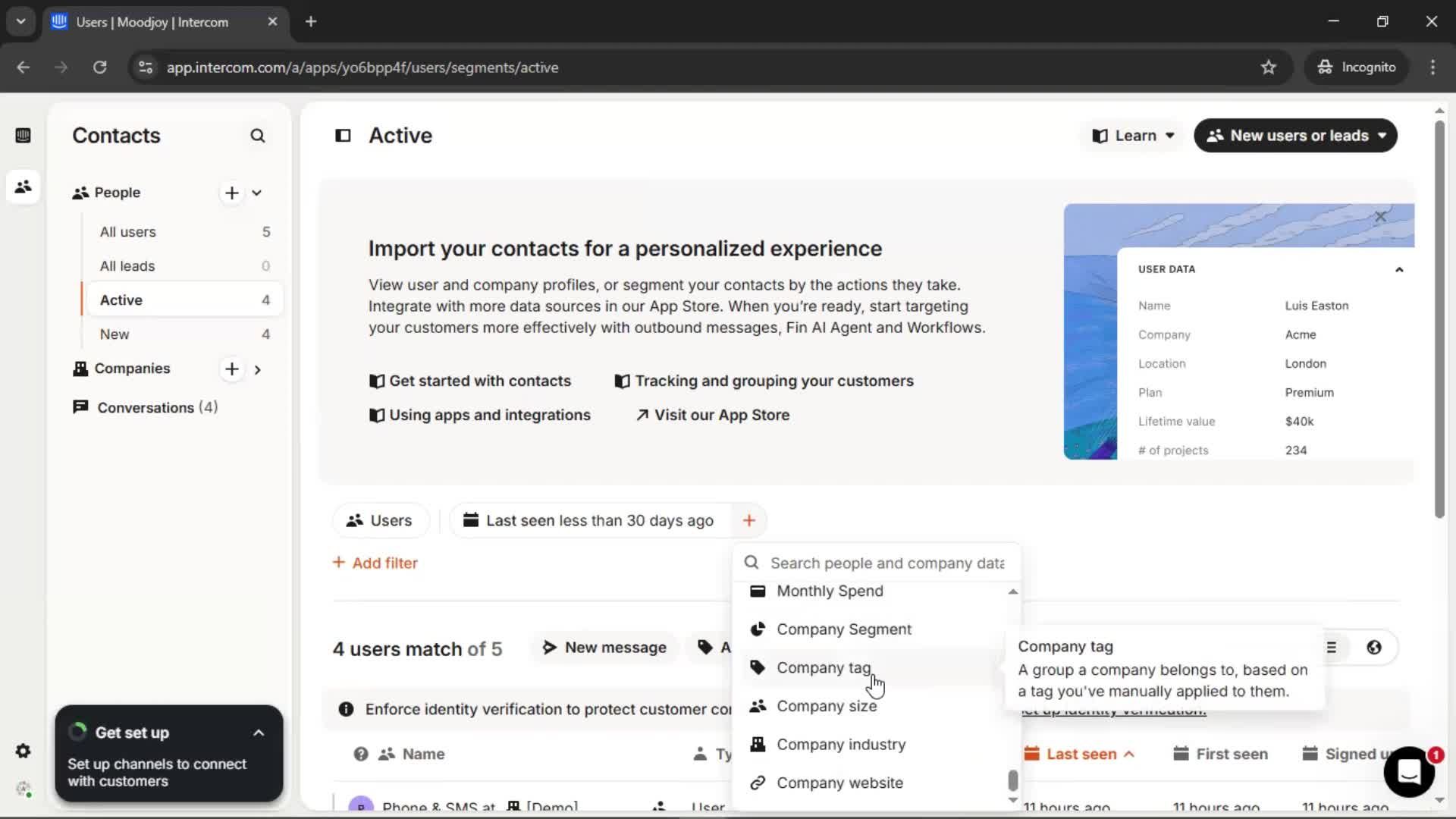
Task: Visit our App Store link
Action: tap(713, 416)
